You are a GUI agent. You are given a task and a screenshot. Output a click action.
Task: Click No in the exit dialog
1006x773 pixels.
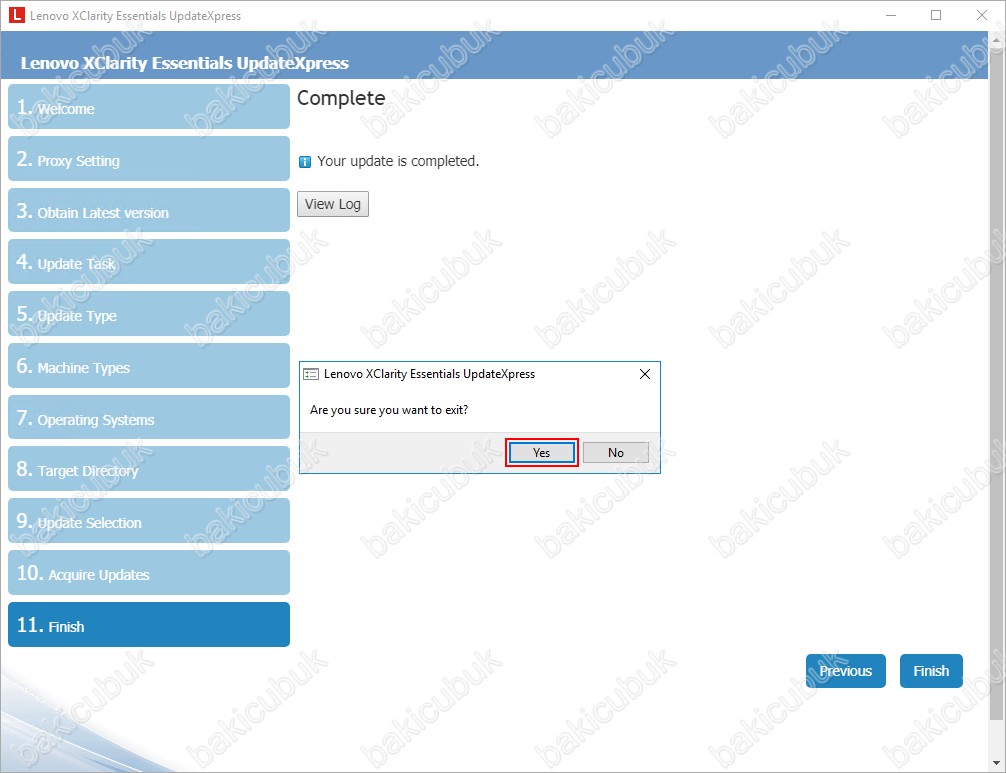615,452
